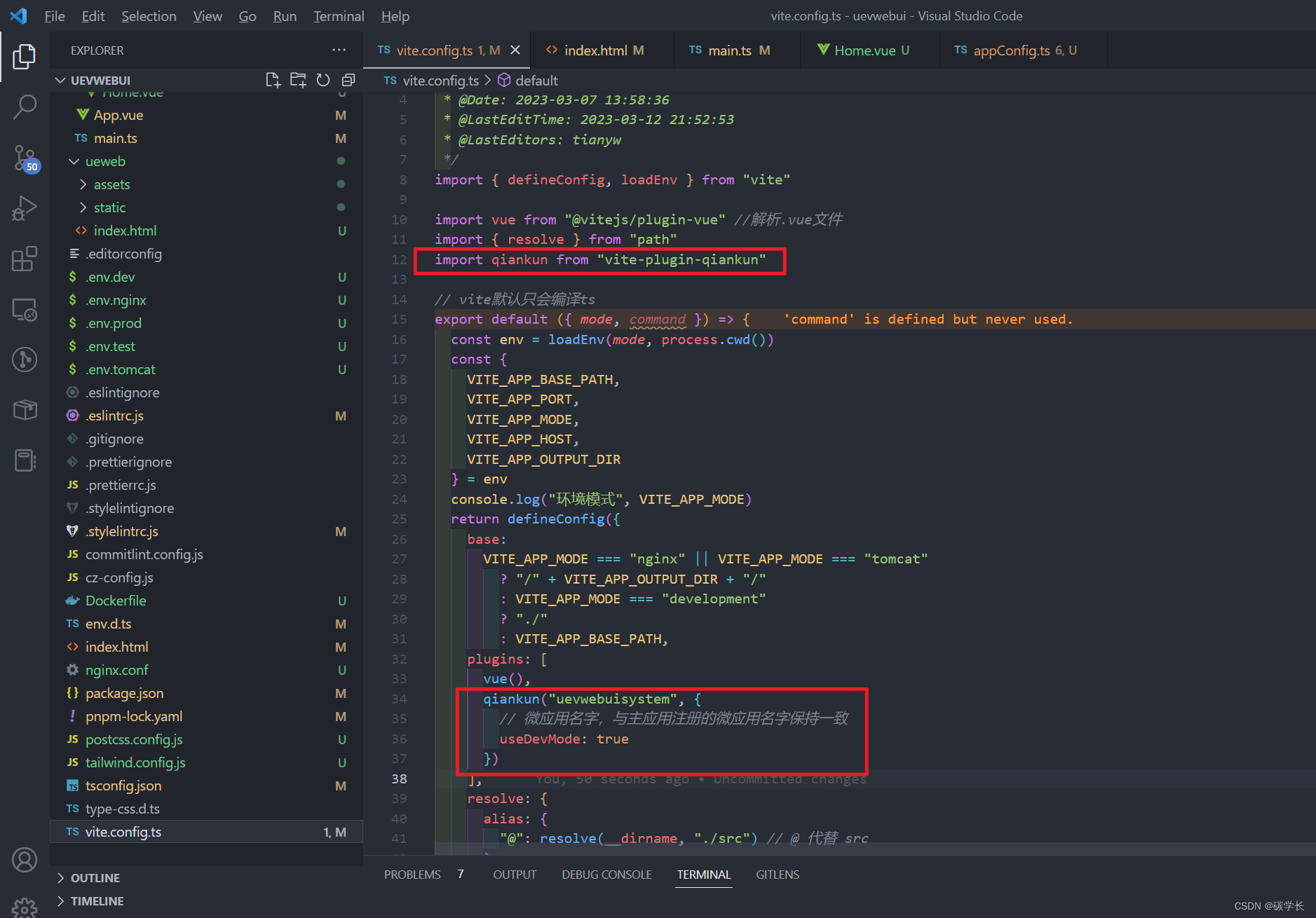The width and height of the screenshot is (1316, 918).
Task: Open .env.nginx file
Action: (x=206, y=300)
